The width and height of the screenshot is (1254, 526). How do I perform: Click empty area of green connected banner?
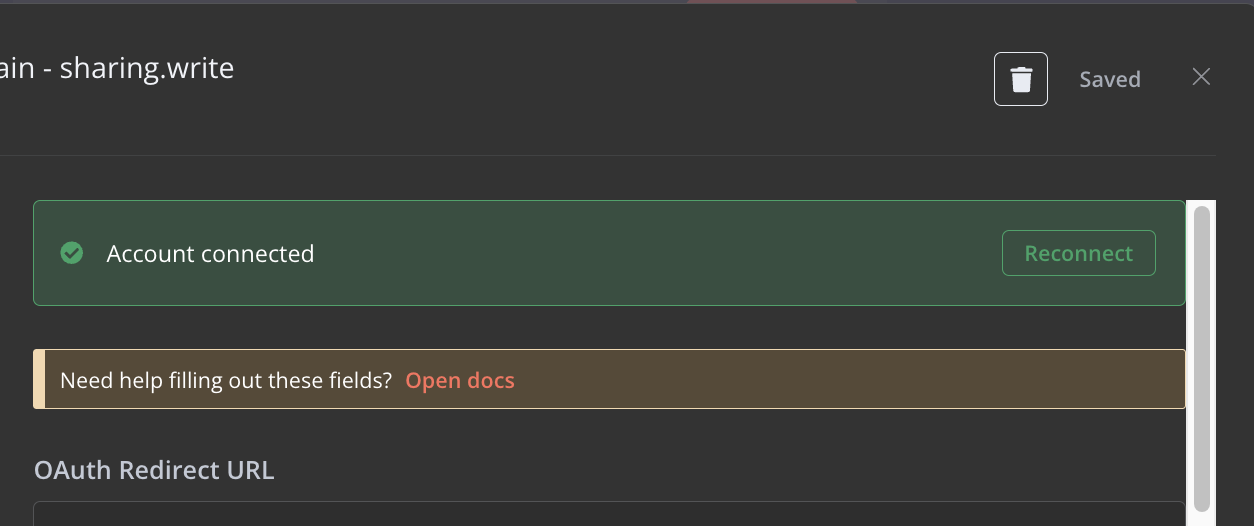click(x=650, y=254)
